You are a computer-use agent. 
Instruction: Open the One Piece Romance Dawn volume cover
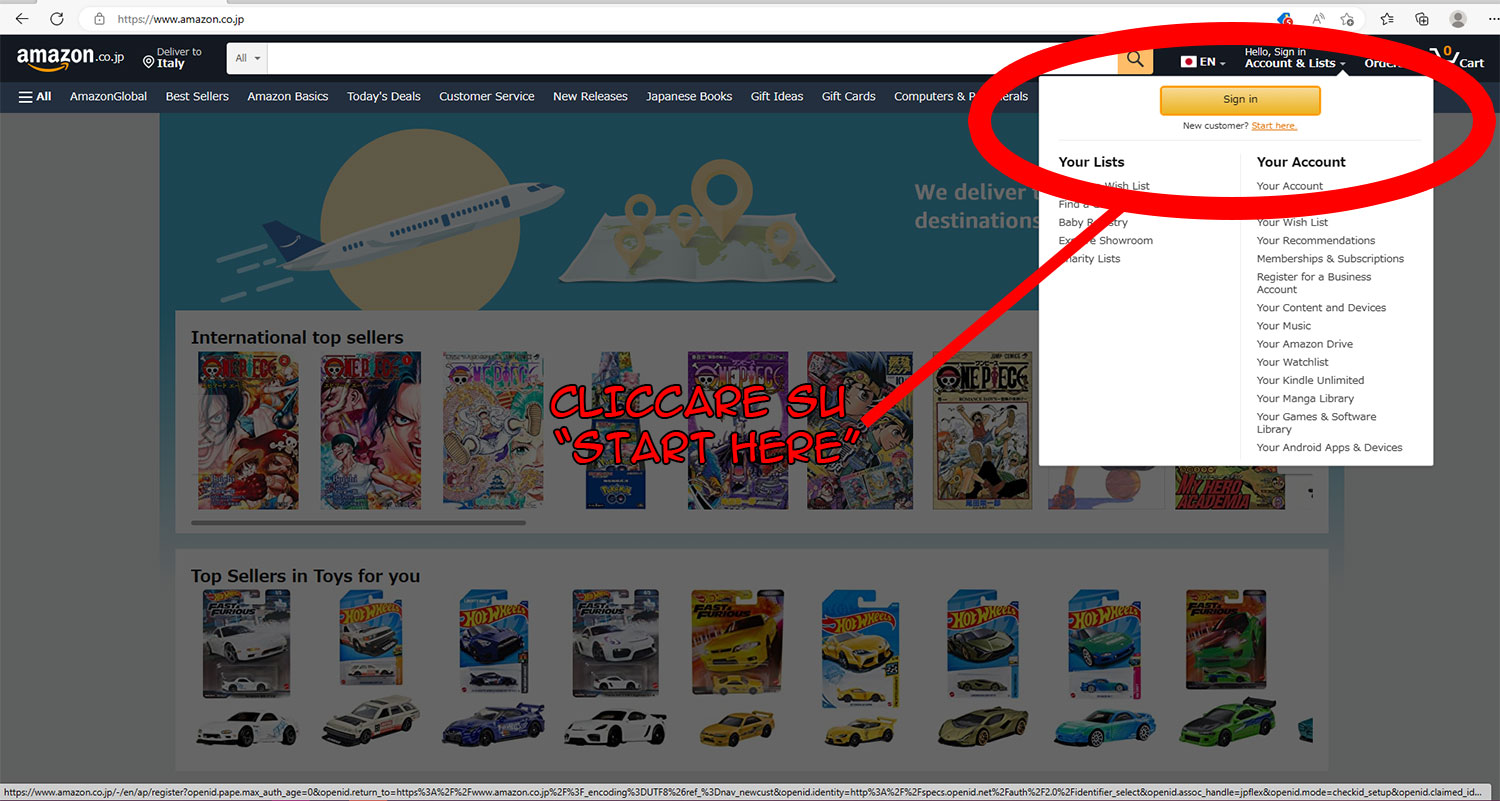(x=981, y=431)
